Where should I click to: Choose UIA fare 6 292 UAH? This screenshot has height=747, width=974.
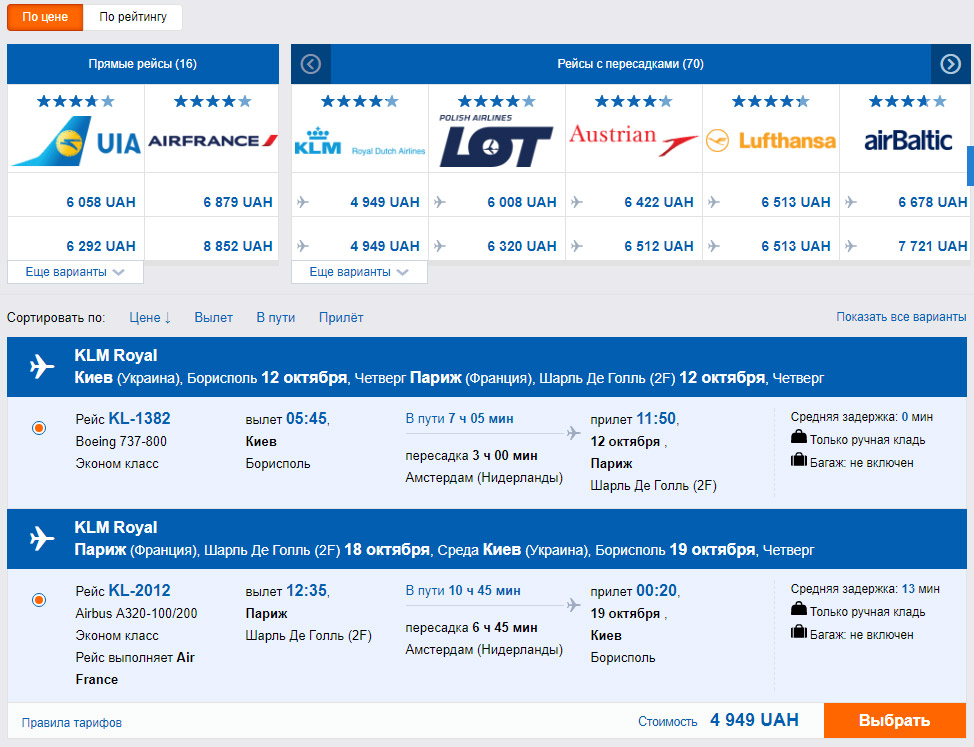click(x=101, y=246)
